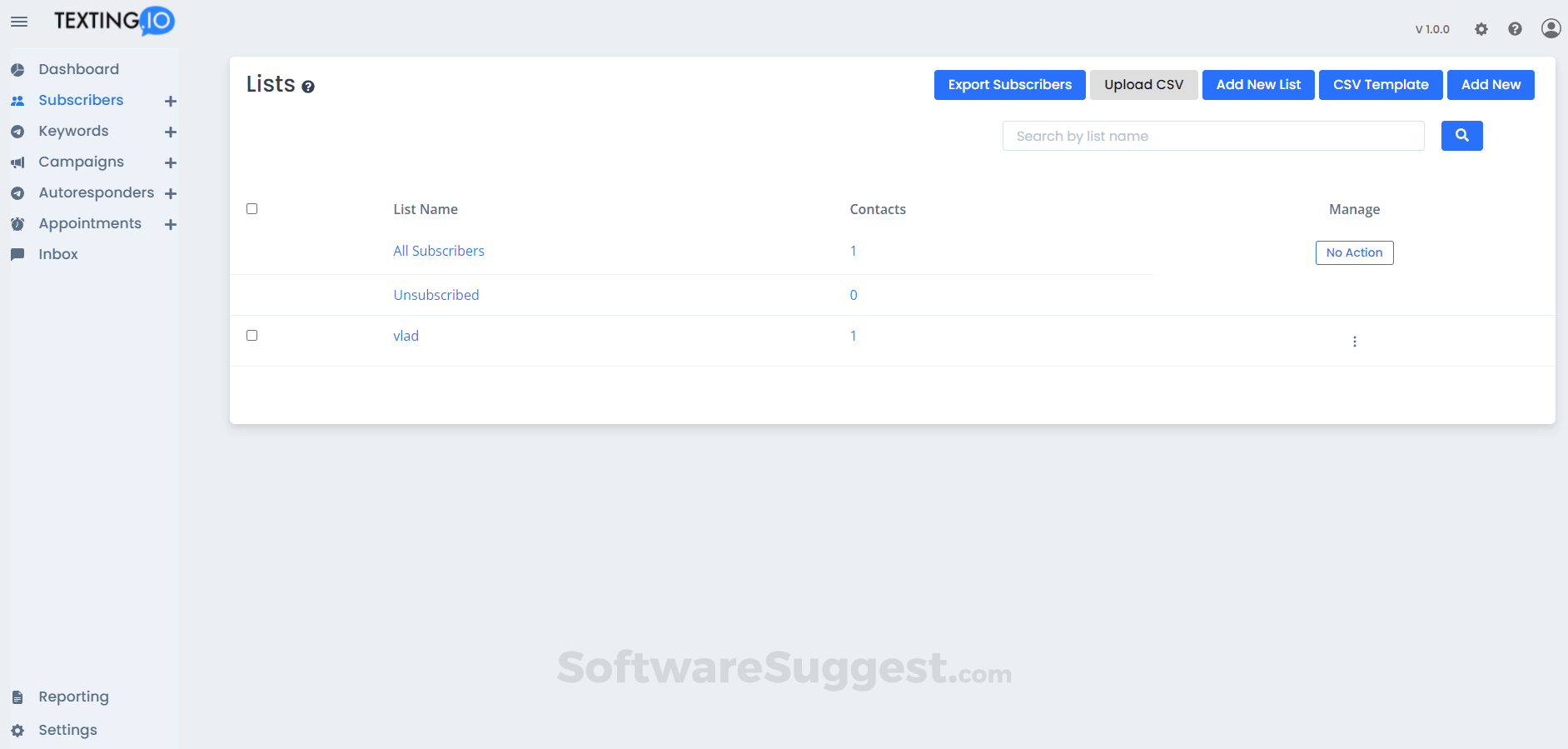Click the List Name column header

426,209
